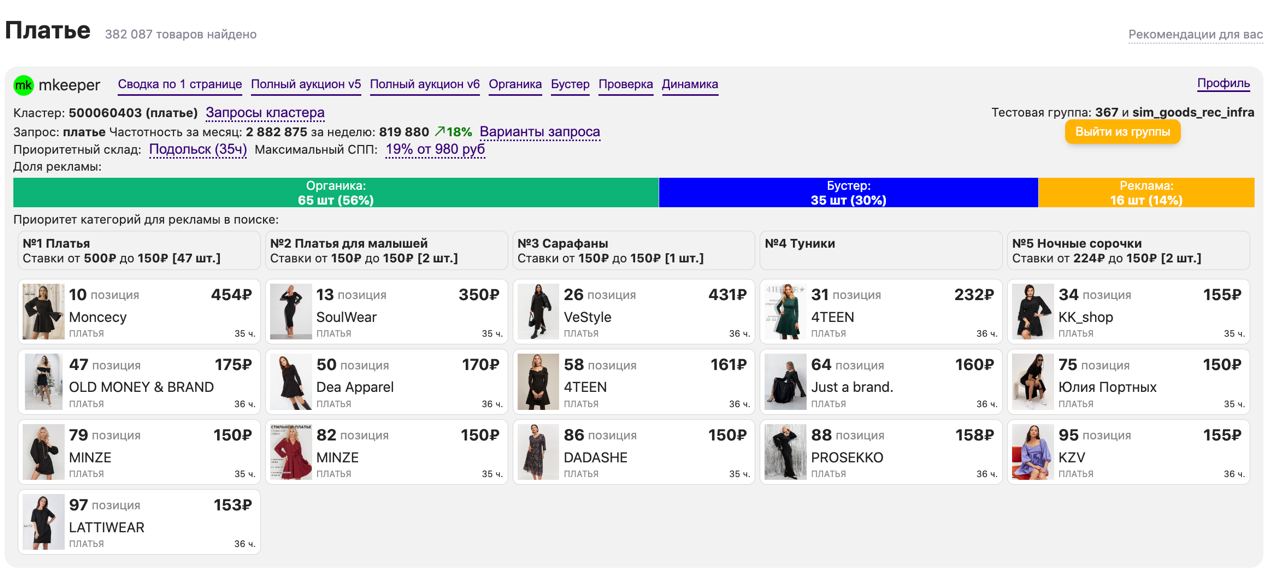Open the Бустер tab
The height and width of the screenshot is (574, 1280).
pos(570,85)
